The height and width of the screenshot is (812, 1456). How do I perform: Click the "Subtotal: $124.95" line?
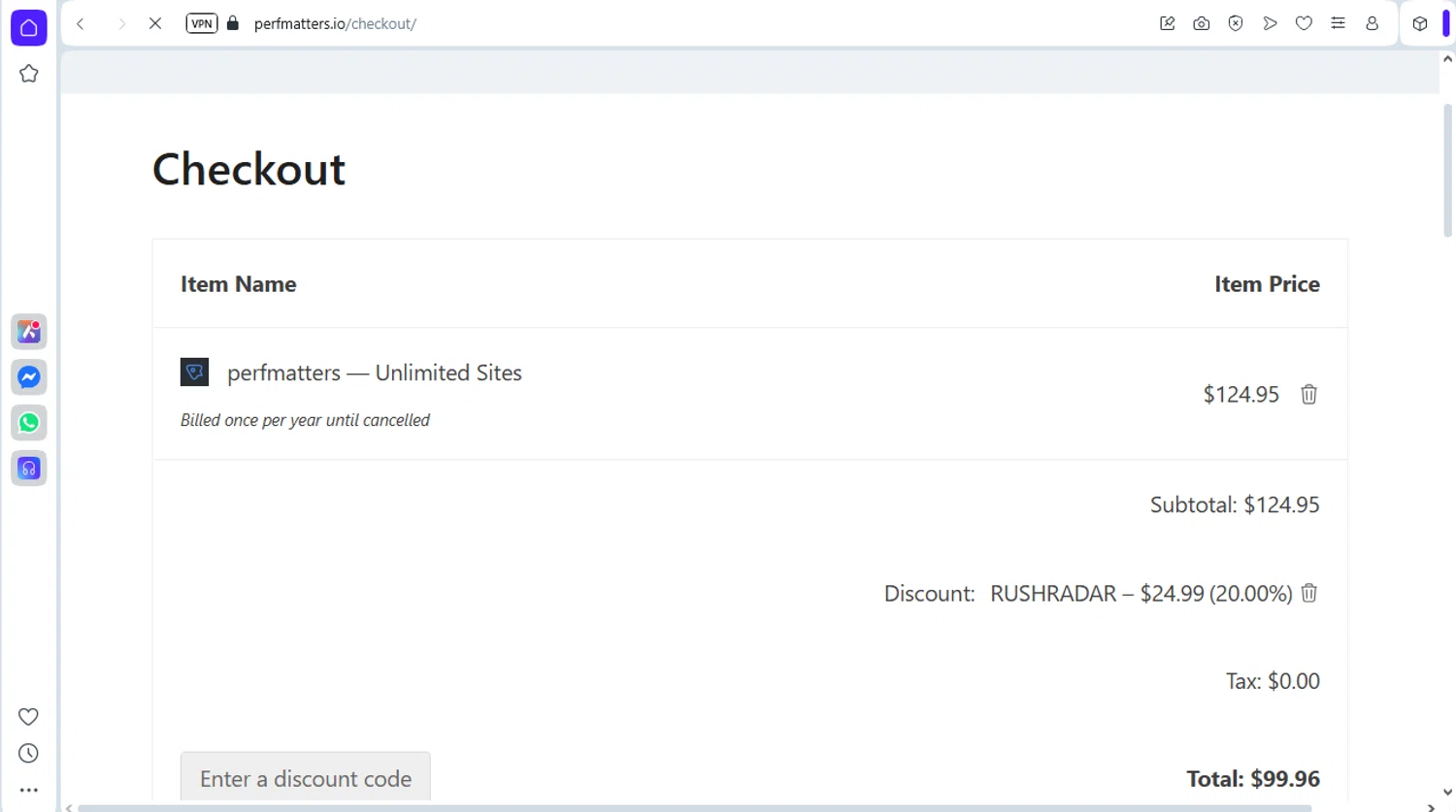[x=1235, y=504]
